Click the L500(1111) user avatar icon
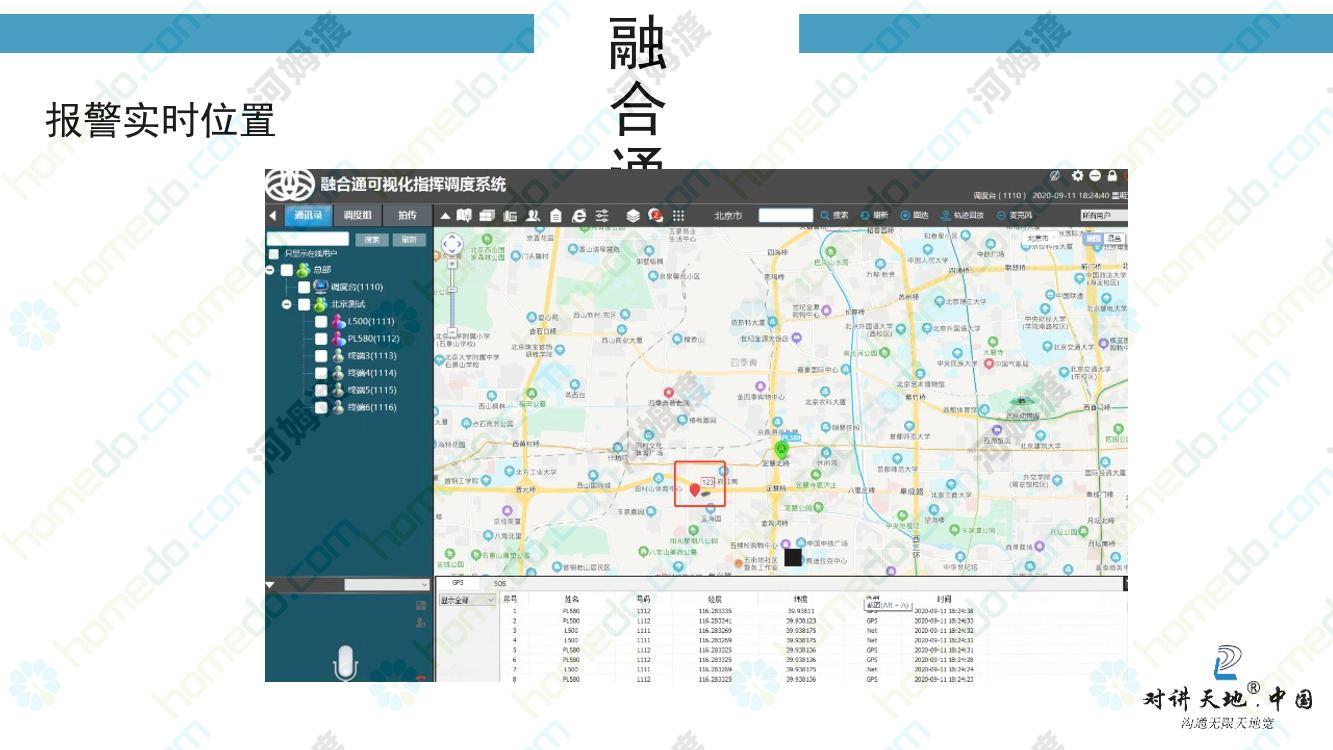 [x=338, y=321]
